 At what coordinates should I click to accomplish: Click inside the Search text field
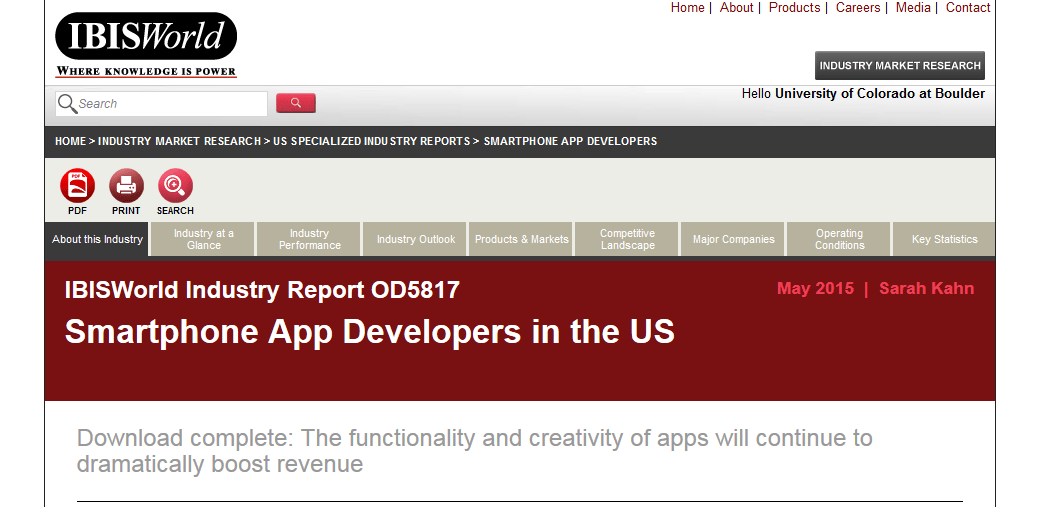[x=161, y=104]
